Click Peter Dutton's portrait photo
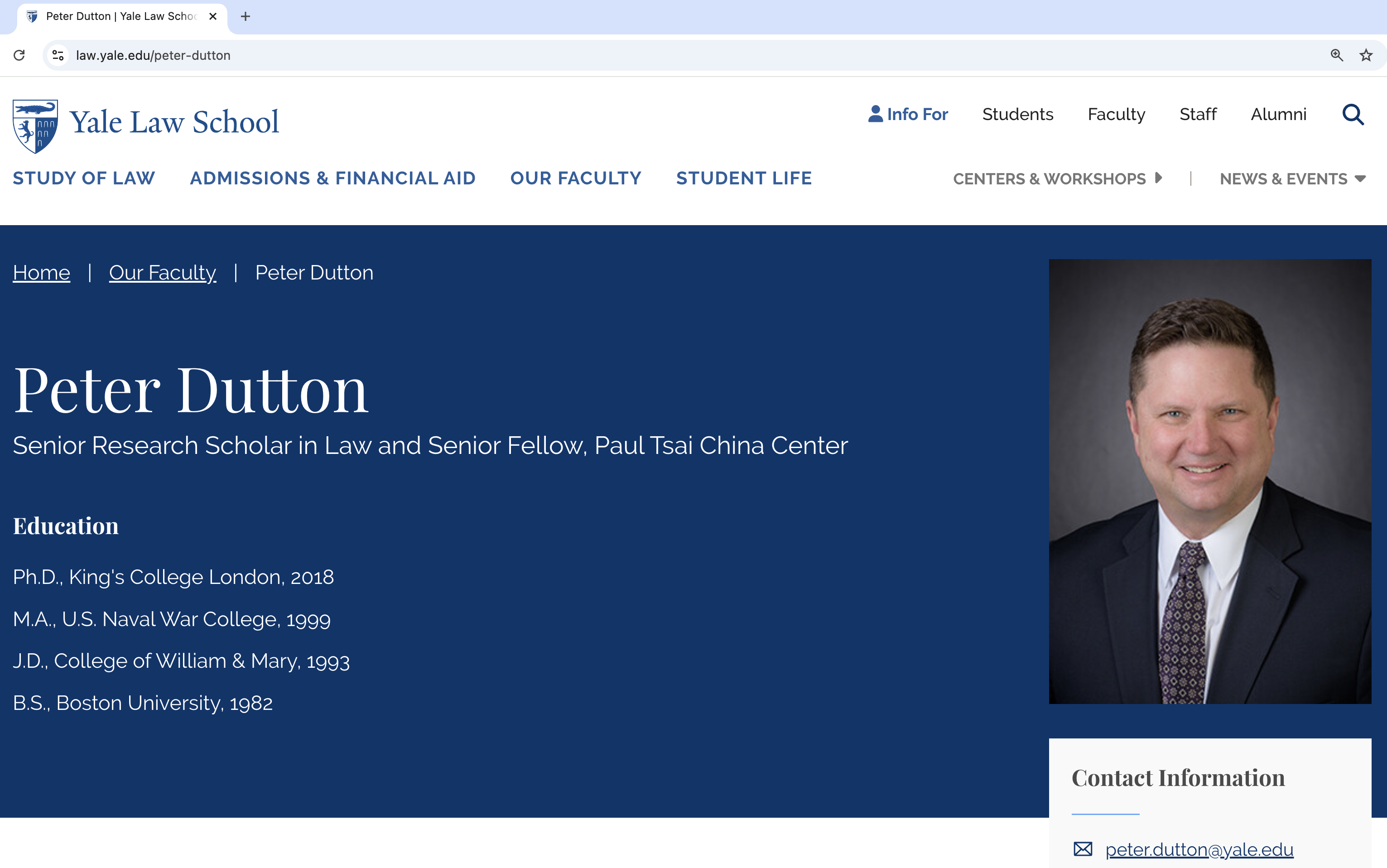The width and height of the screenshot is (1387, 868). coord(1210,481)
